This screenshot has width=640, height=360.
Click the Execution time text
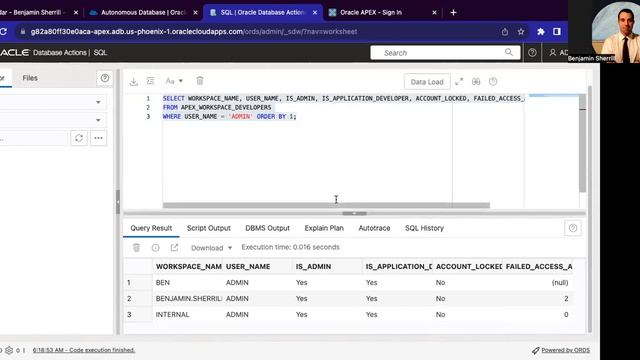pyautogui.click(x=290, y=247)
